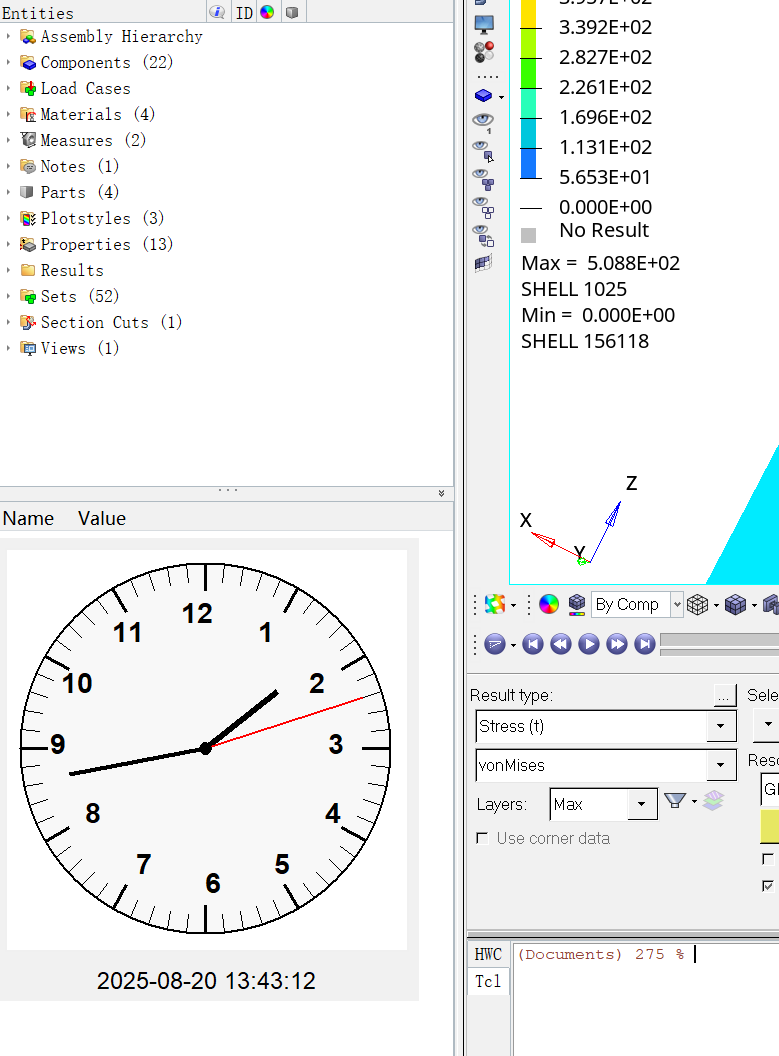The width and height of the screenshot is (779, 1056).
Task: Switch to the Tcl command tab
Action: pyautogui.click(x=488, y=981)
